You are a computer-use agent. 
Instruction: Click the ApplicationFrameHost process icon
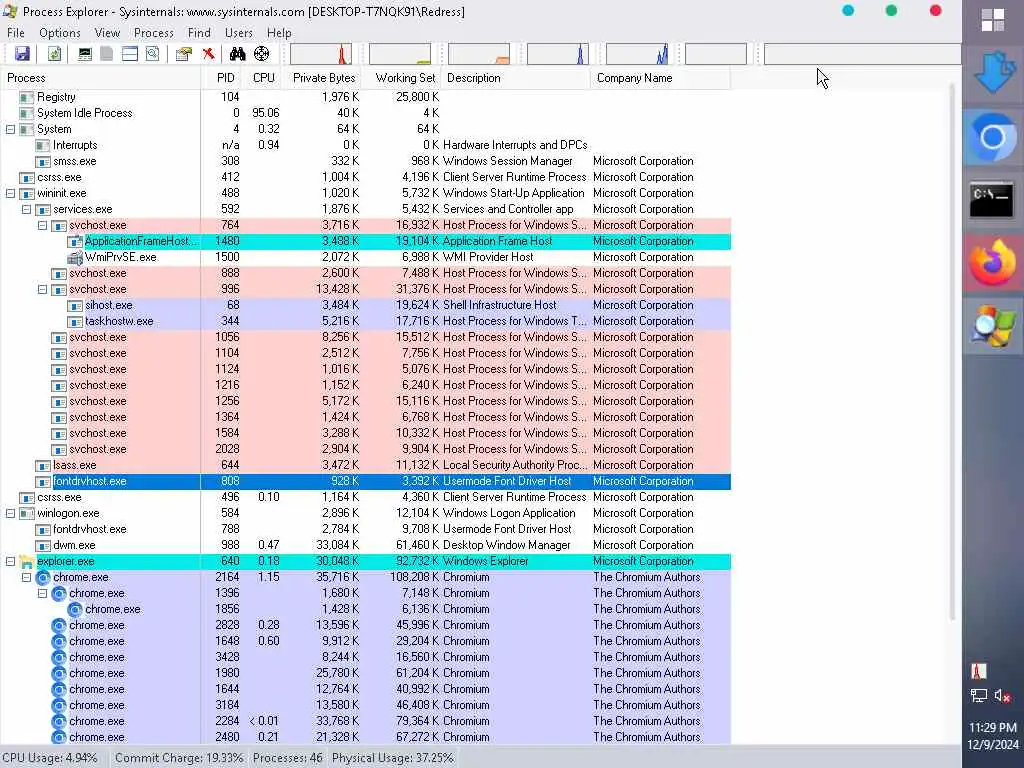click(75, 242)
